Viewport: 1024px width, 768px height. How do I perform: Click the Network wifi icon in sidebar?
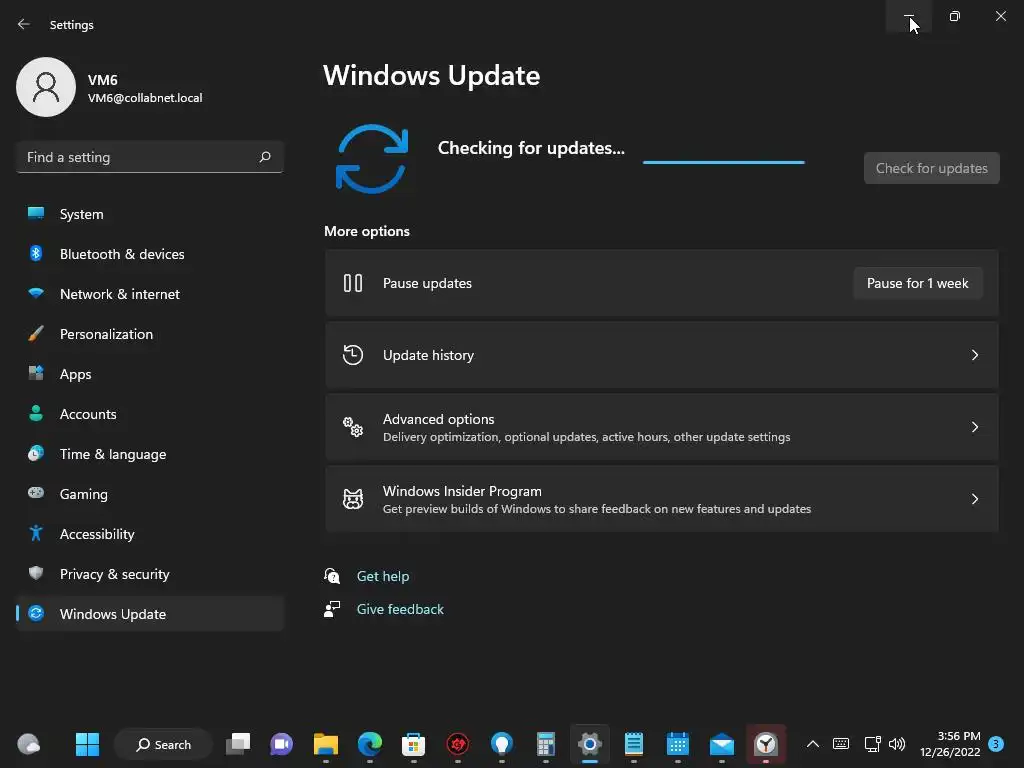coord(36,293)
